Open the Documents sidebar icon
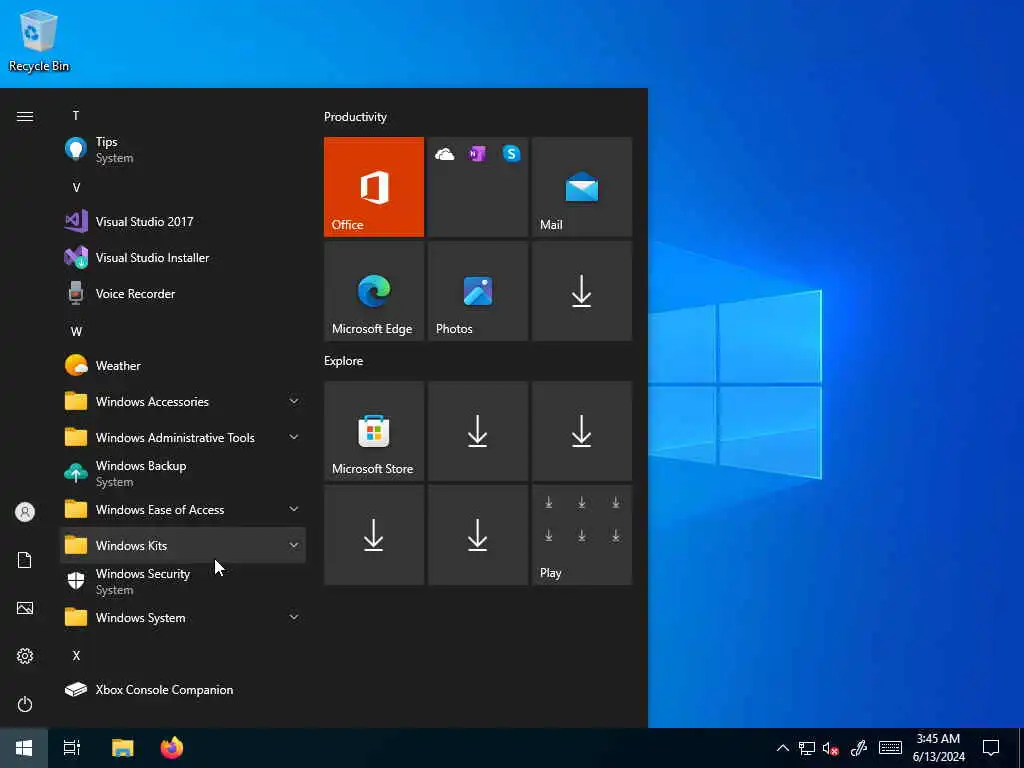This screenshot has height=768, width=1024. tap(25, 560)
